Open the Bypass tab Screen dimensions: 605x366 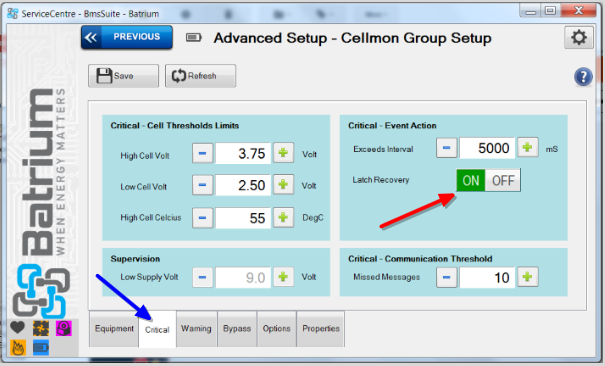(237, 329)
